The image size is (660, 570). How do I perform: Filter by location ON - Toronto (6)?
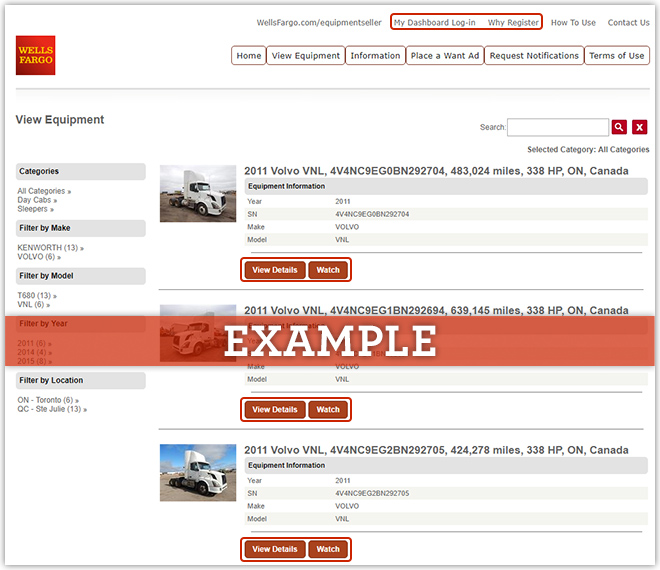[x=48, y=400]
